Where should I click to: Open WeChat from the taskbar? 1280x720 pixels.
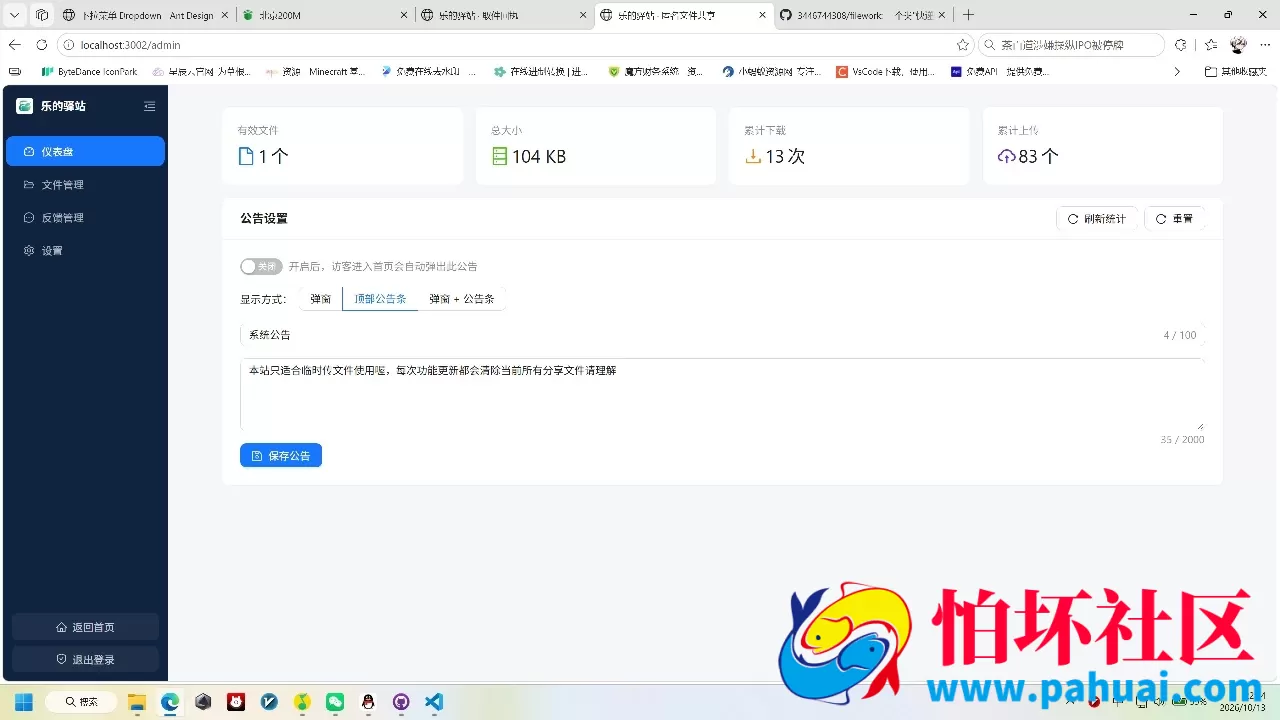[335, 702]
